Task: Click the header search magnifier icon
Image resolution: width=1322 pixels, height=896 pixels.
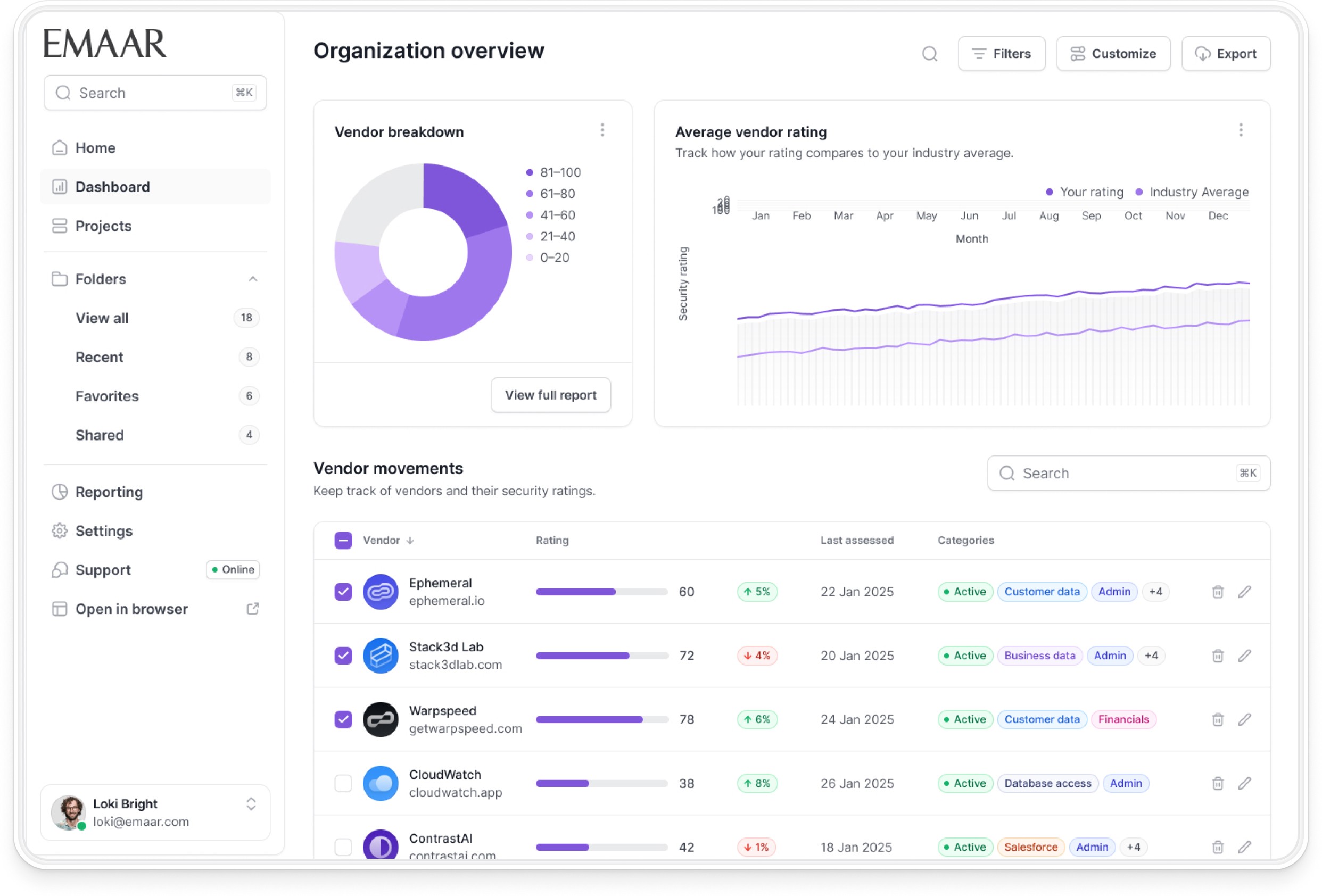Action: pyautogui.click(x=929, y=53)
